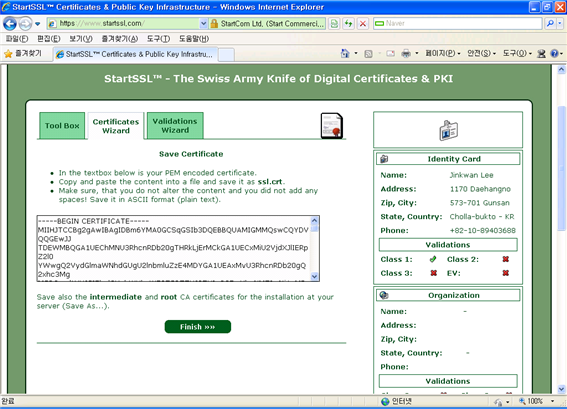Open the 도구(T) menu
This screenshot has width=567, height=409.
click(158, 39)
